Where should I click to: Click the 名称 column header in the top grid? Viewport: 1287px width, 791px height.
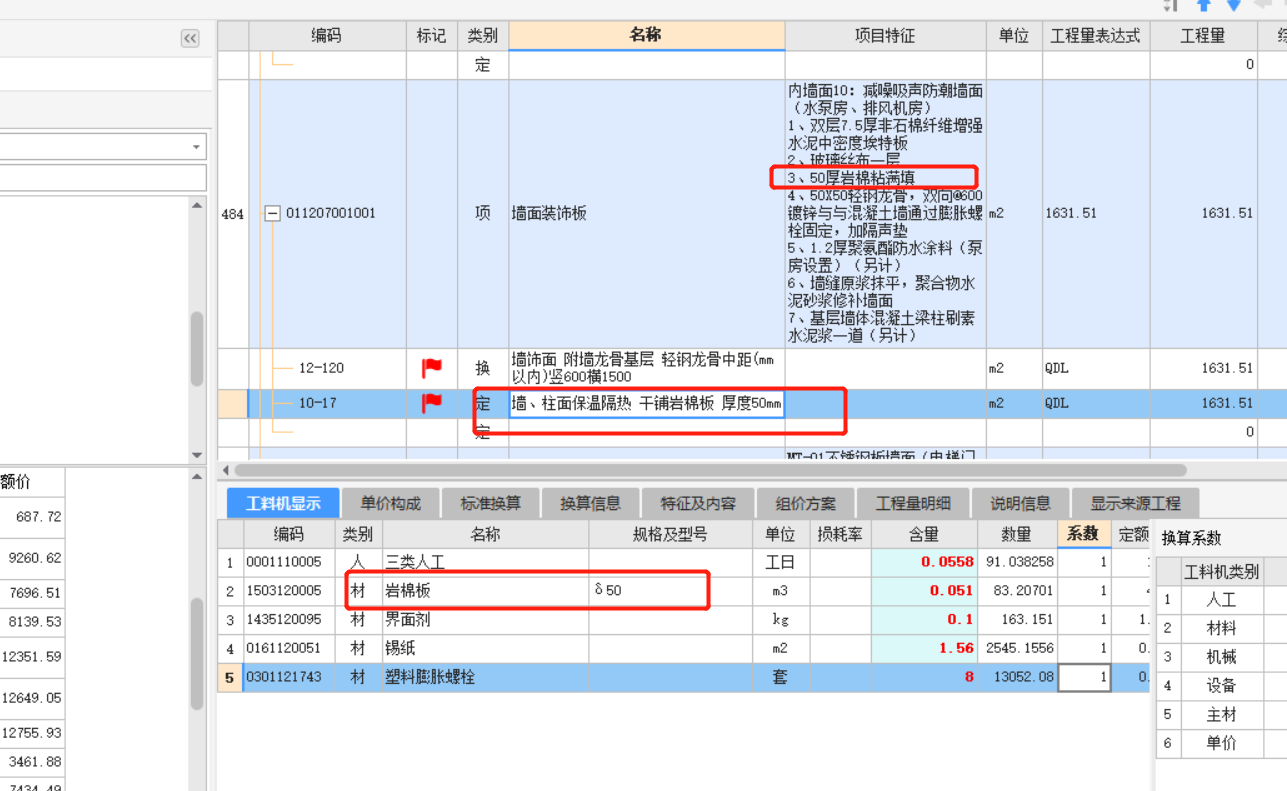click(646, 35)
